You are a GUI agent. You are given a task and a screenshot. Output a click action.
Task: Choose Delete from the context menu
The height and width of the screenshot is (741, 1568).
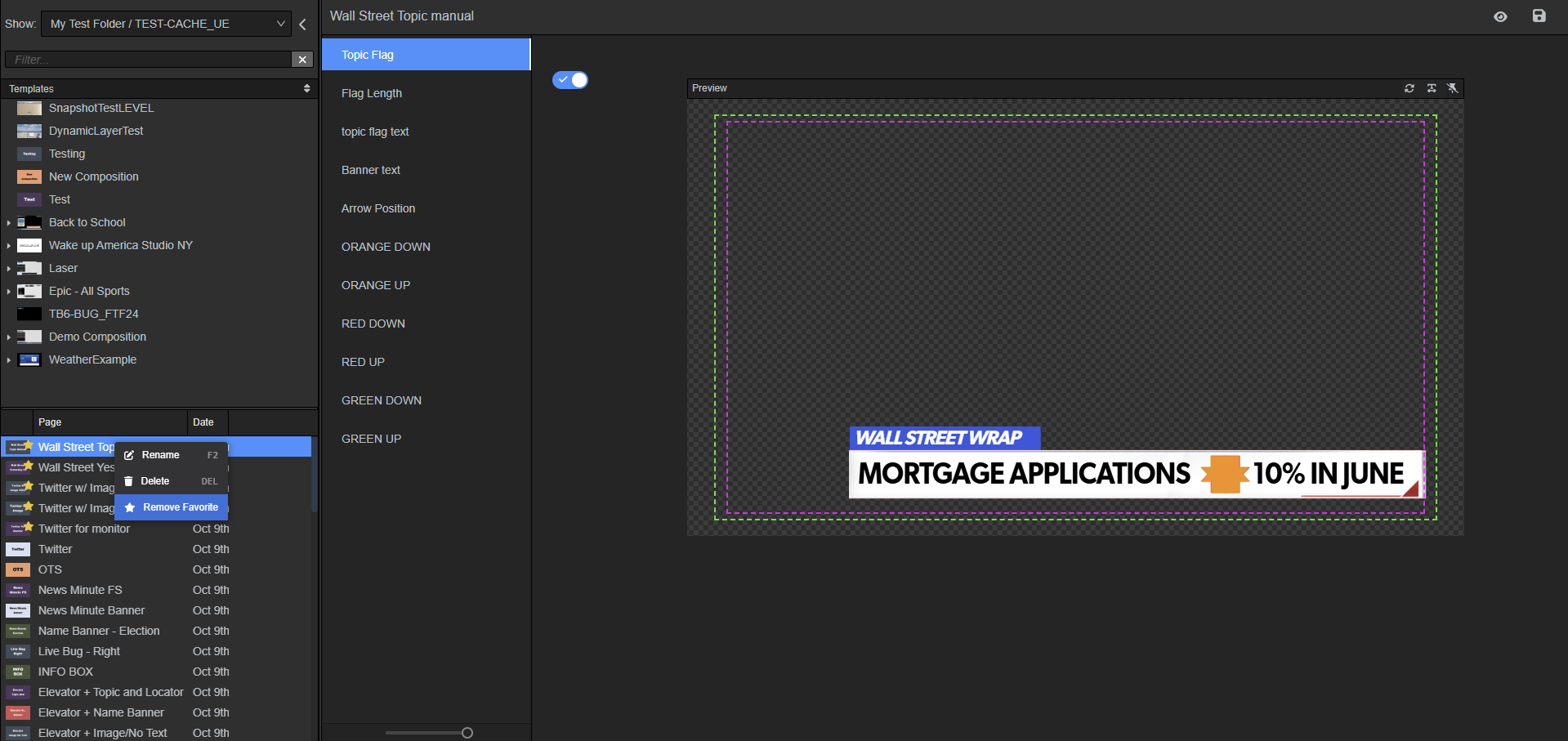click(154, 481)
